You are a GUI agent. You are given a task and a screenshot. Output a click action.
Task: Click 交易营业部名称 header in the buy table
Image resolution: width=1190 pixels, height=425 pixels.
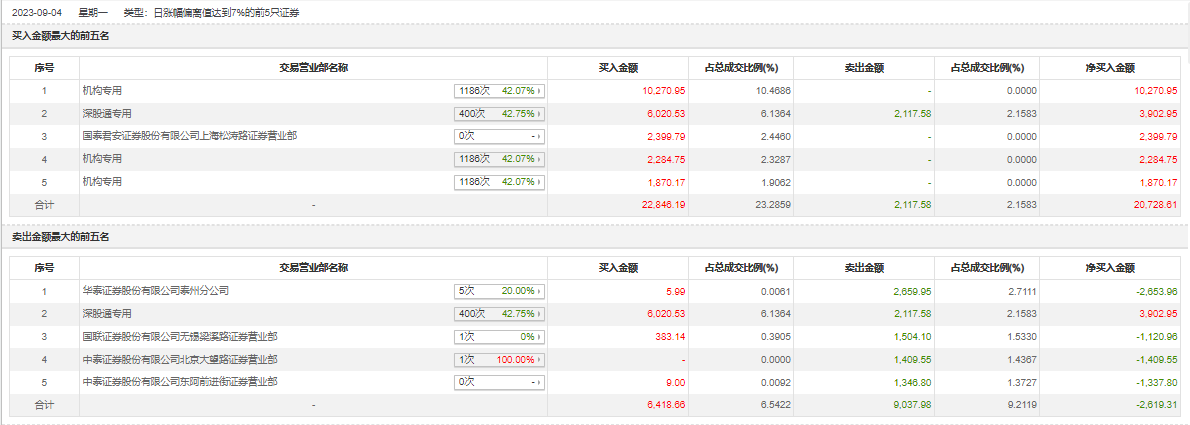[x=313, y=67]
